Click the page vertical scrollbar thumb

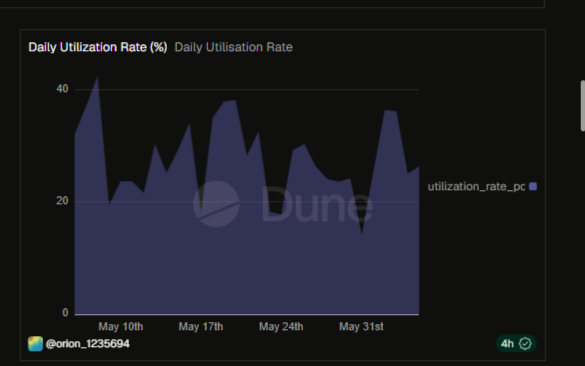[x=582, y=106]
